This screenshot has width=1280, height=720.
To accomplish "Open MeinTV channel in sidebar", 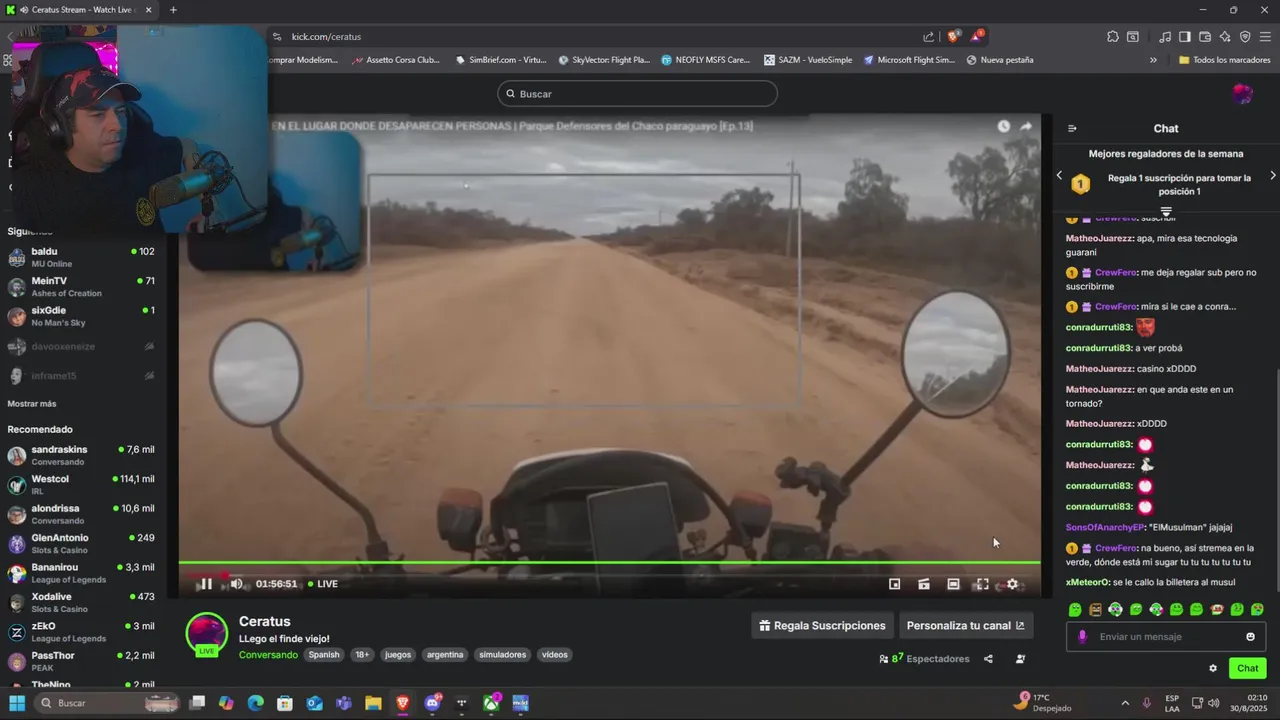I will [x=84, y=287].
